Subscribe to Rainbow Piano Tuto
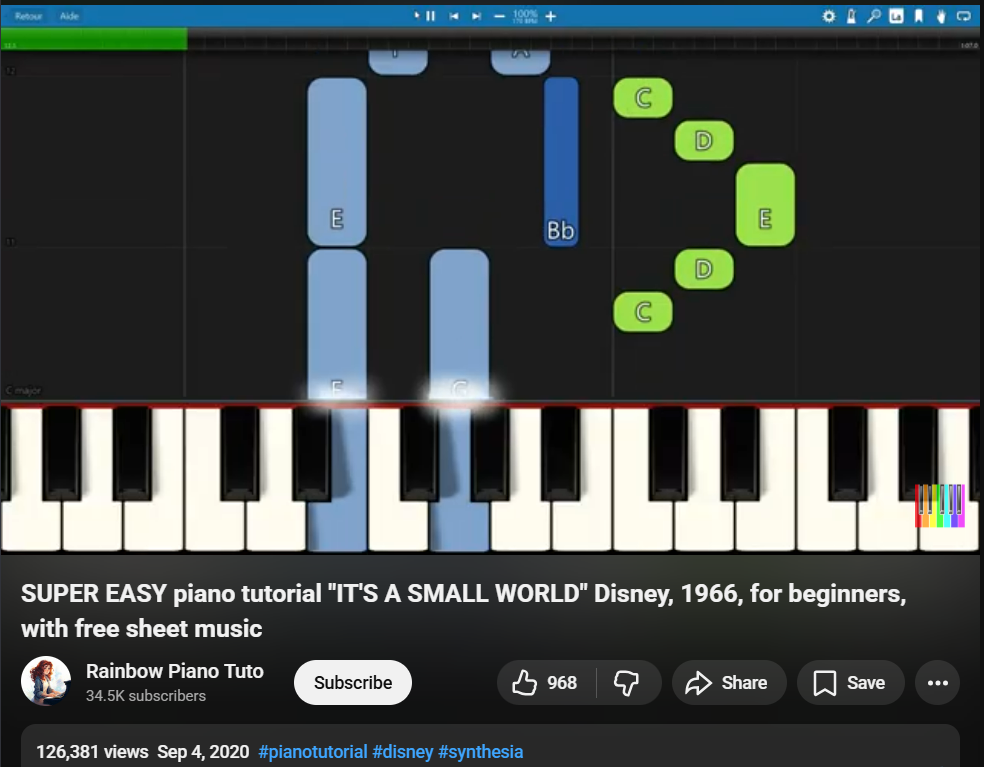 pos(352,683)
